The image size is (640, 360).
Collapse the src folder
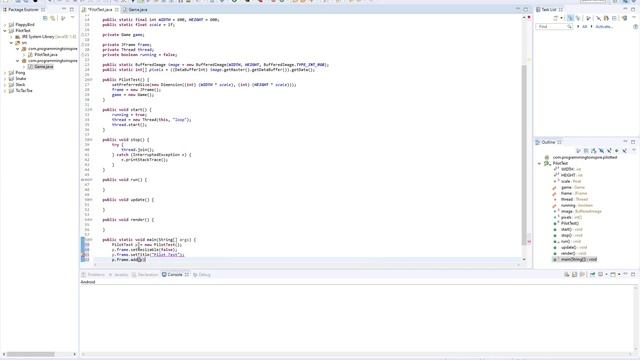click(11, 42)
